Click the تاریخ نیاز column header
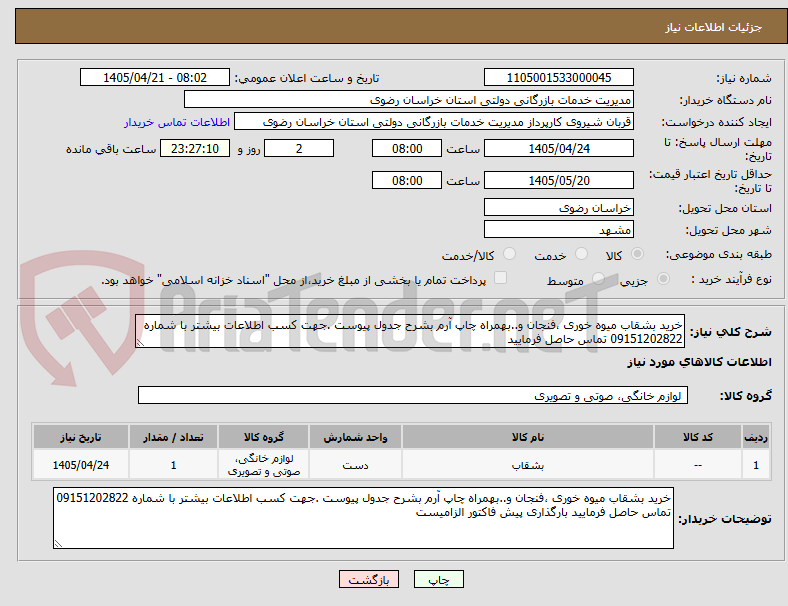This screenshot has width=788, height=606. (x=81, y=437)
